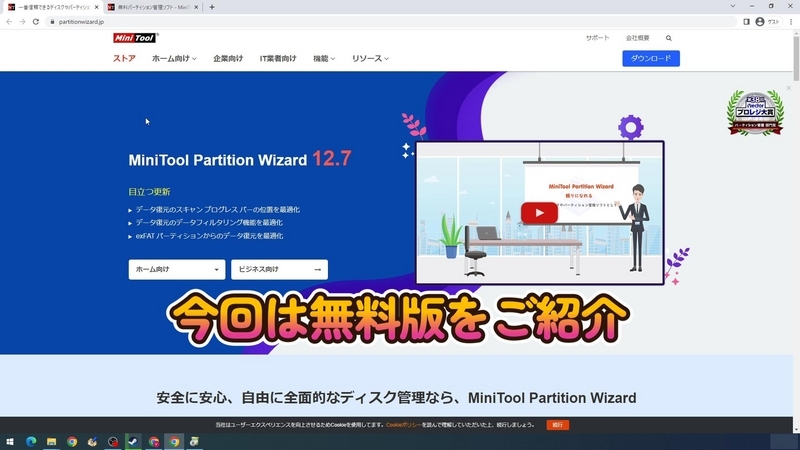
Task: Click the Vector award badge
Action: pyautogui.click(x=755, y=113)
